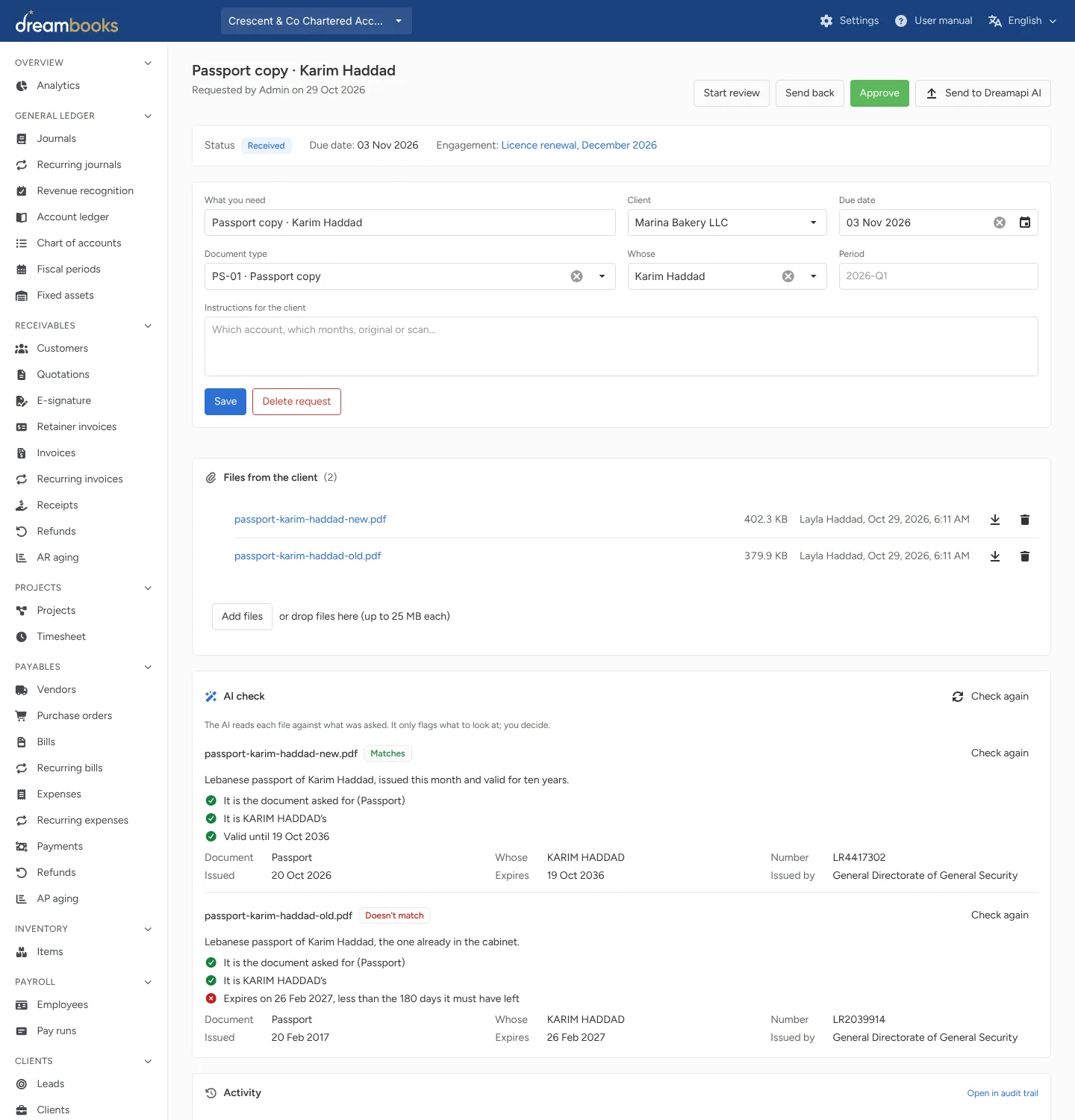The height and width of the screenshot is (1120, 1075).
Task: Clear the PS-01 document type selection
Action: (x=577, y=276)
